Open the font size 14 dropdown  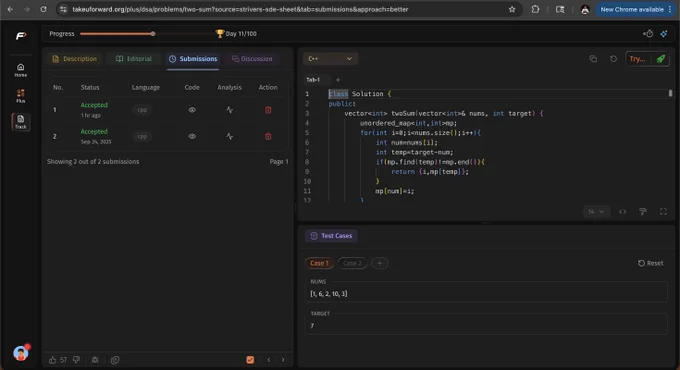pos(596,212)
